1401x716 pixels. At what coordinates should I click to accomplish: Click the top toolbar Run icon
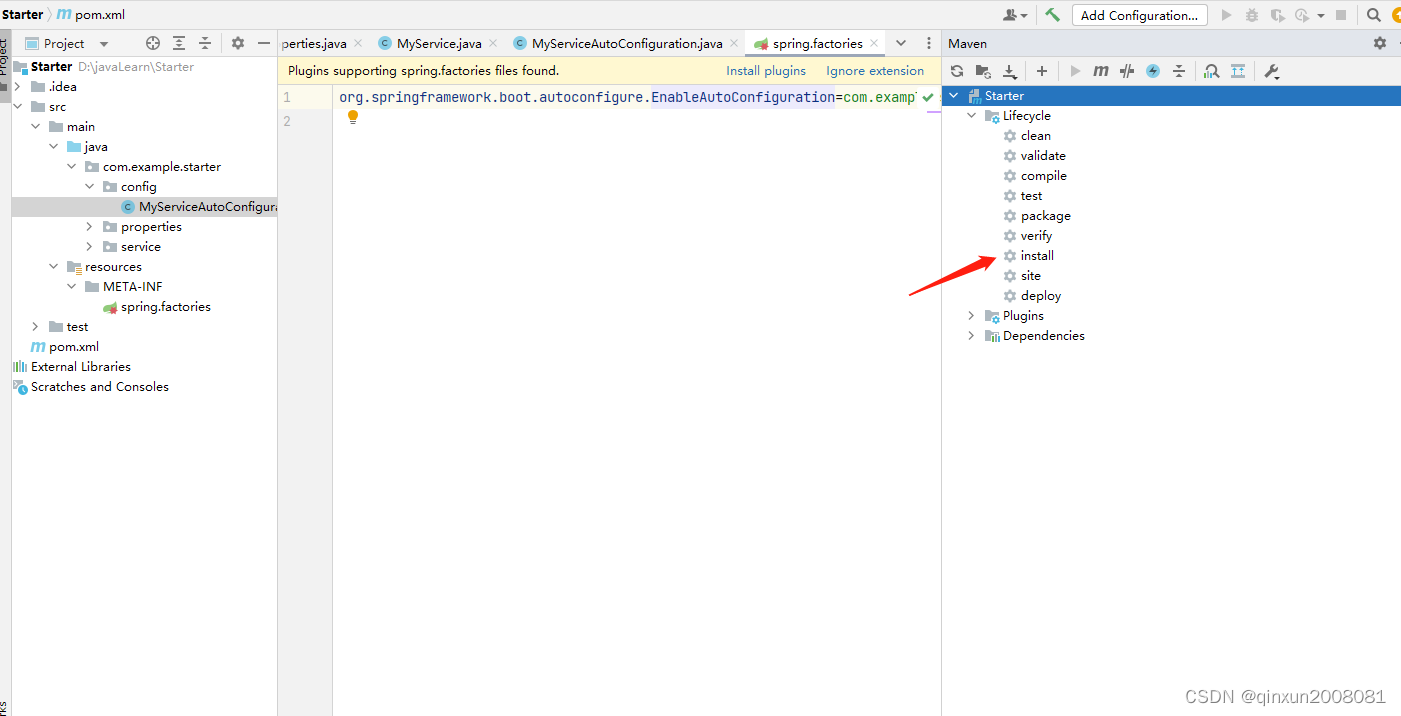pyautogui.click(x=1227, y=15)
